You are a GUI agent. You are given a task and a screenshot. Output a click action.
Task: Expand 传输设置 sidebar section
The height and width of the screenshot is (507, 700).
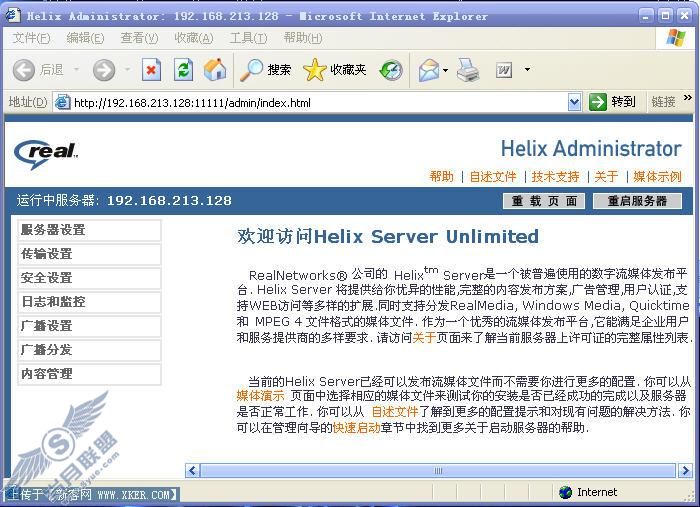click(89, 254)
